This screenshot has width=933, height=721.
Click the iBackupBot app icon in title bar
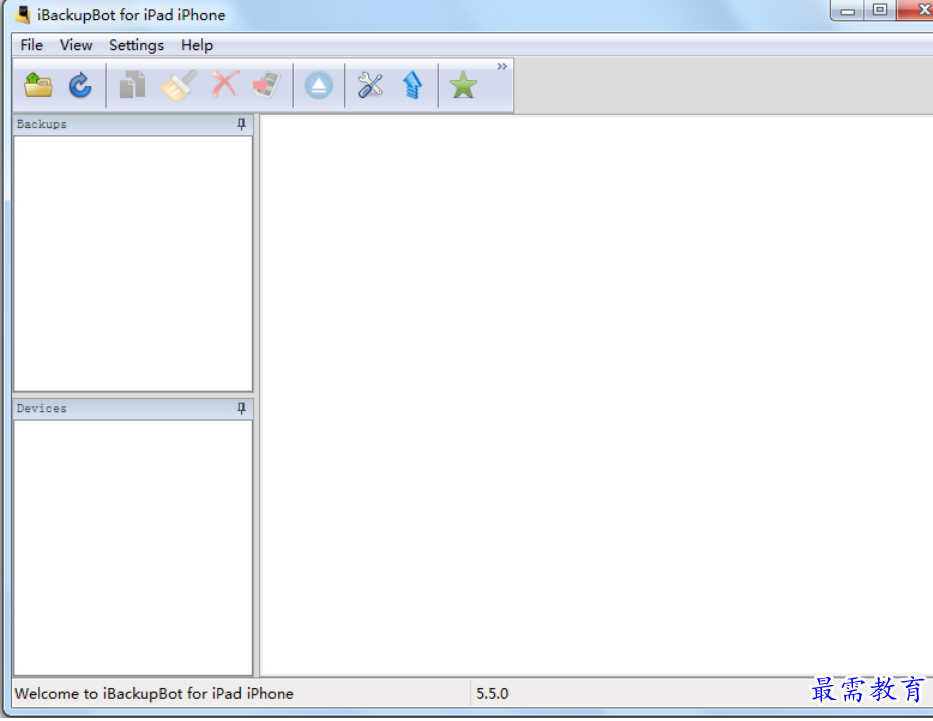coord(23,14)
